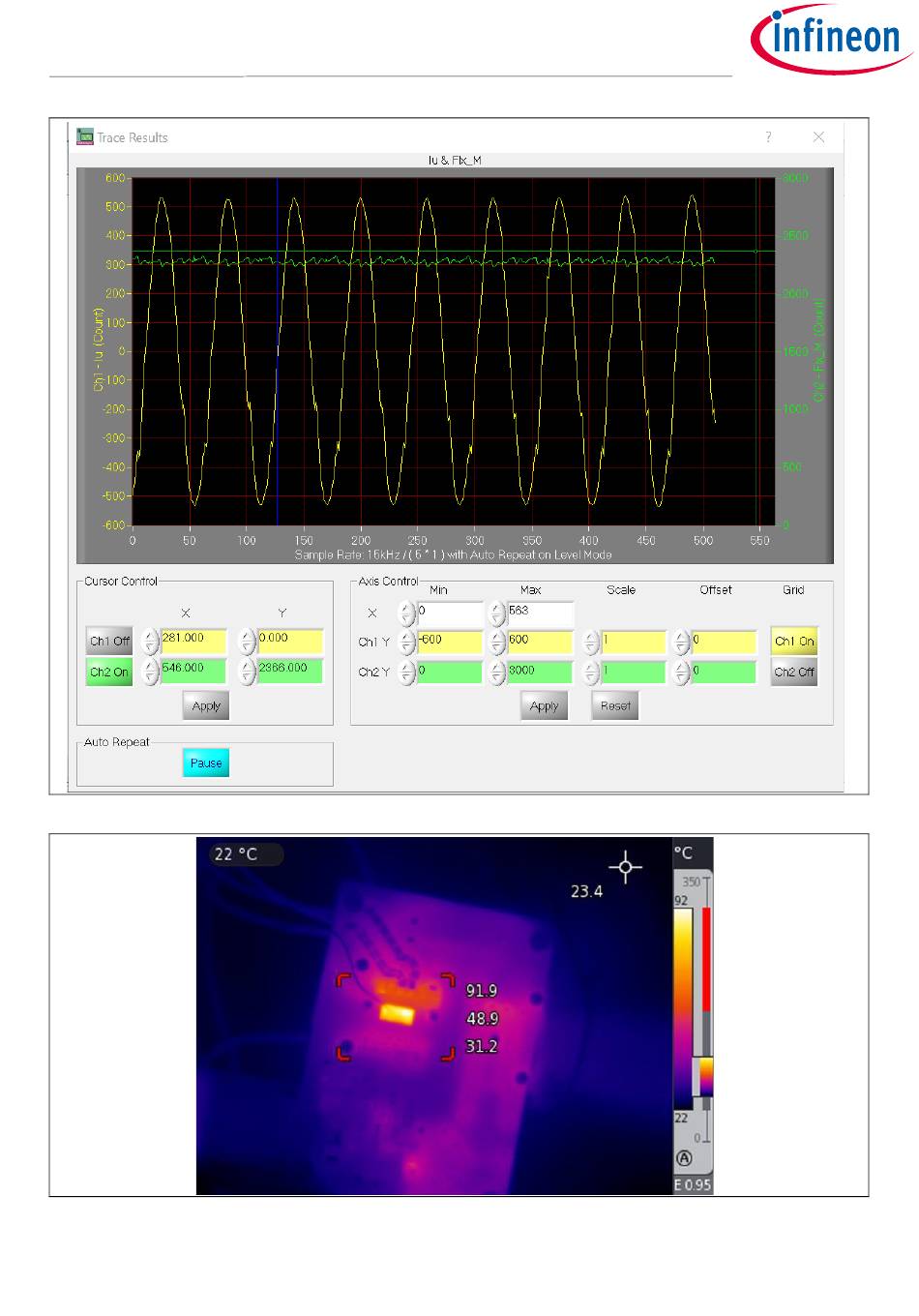Click the Ch2 Y Offset stepper
The width and height of the screenshot is (919, 1316).
[682, 673]
